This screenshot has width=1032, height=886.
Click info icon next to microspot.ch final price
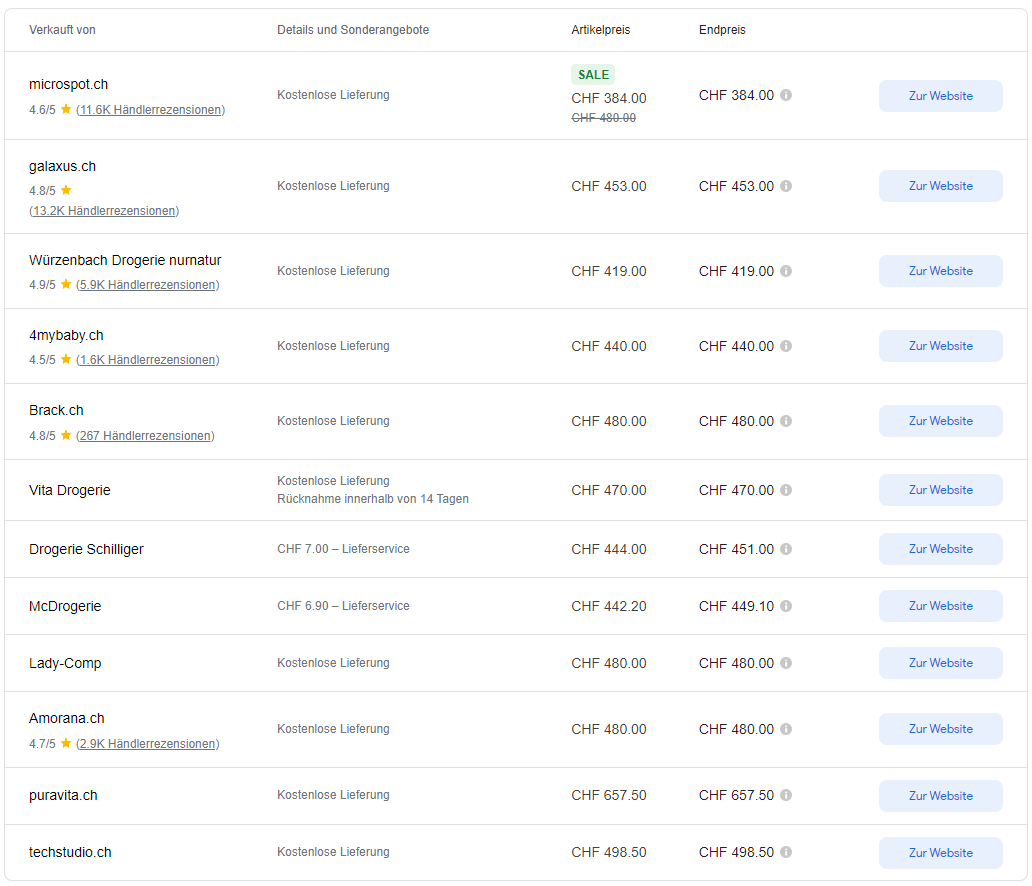click(x=786, y=96)
